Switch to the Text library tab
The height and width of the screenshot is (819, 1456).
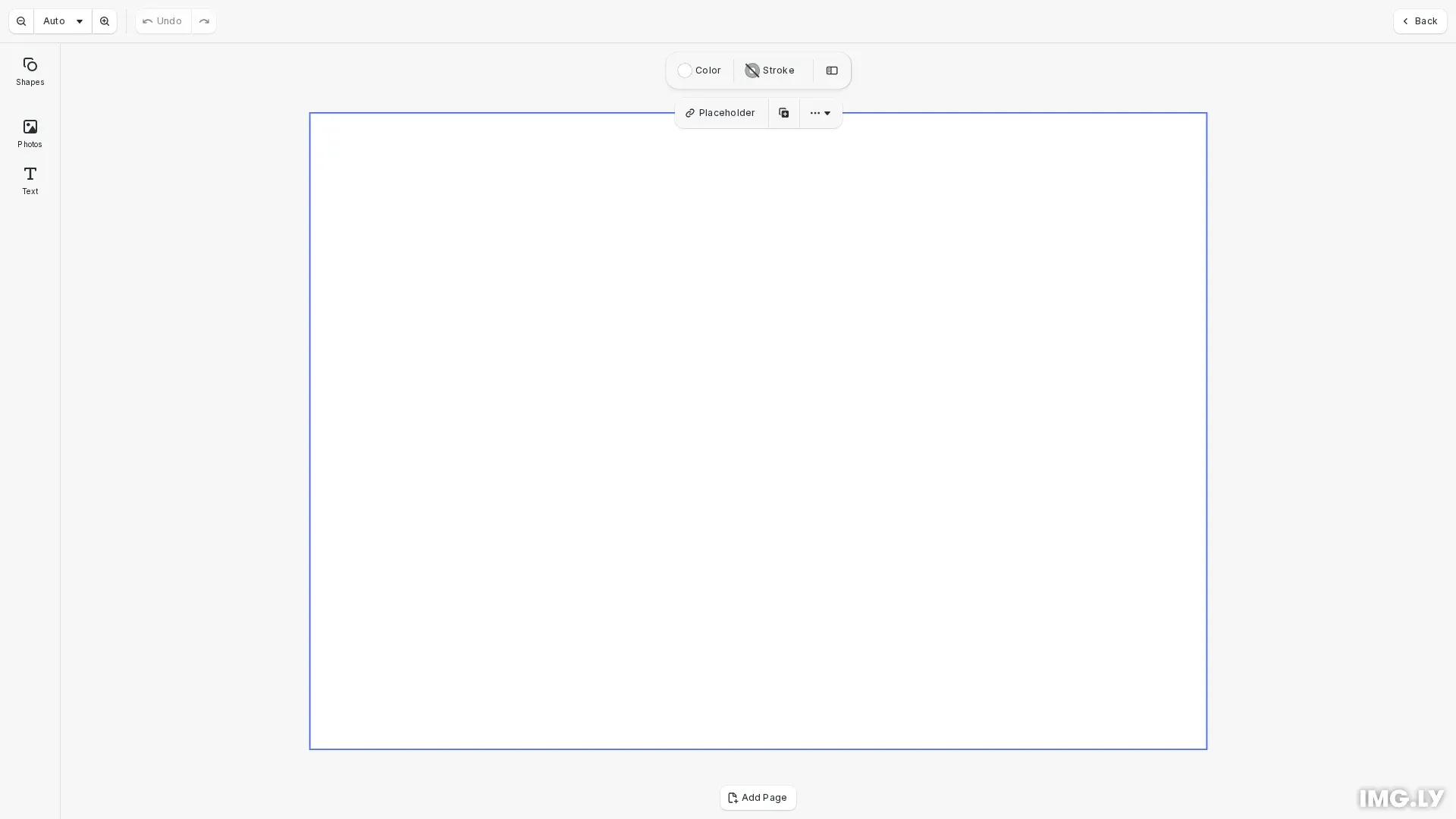click(x=30, y=180)
